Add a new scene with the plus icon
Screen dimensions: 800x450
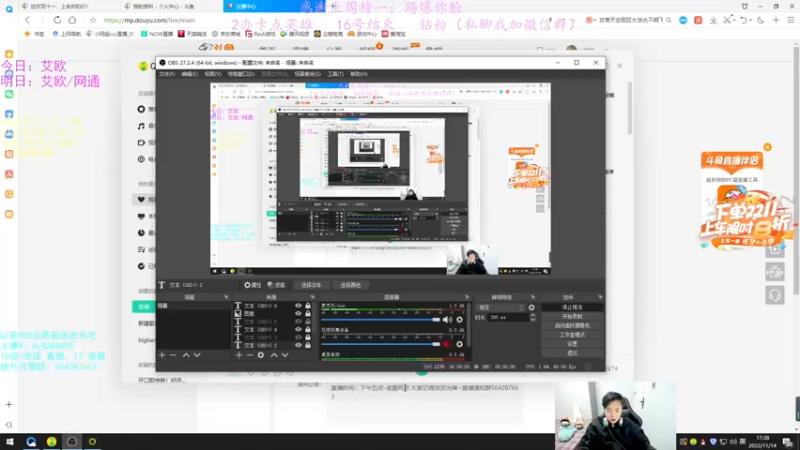(162, 355)
